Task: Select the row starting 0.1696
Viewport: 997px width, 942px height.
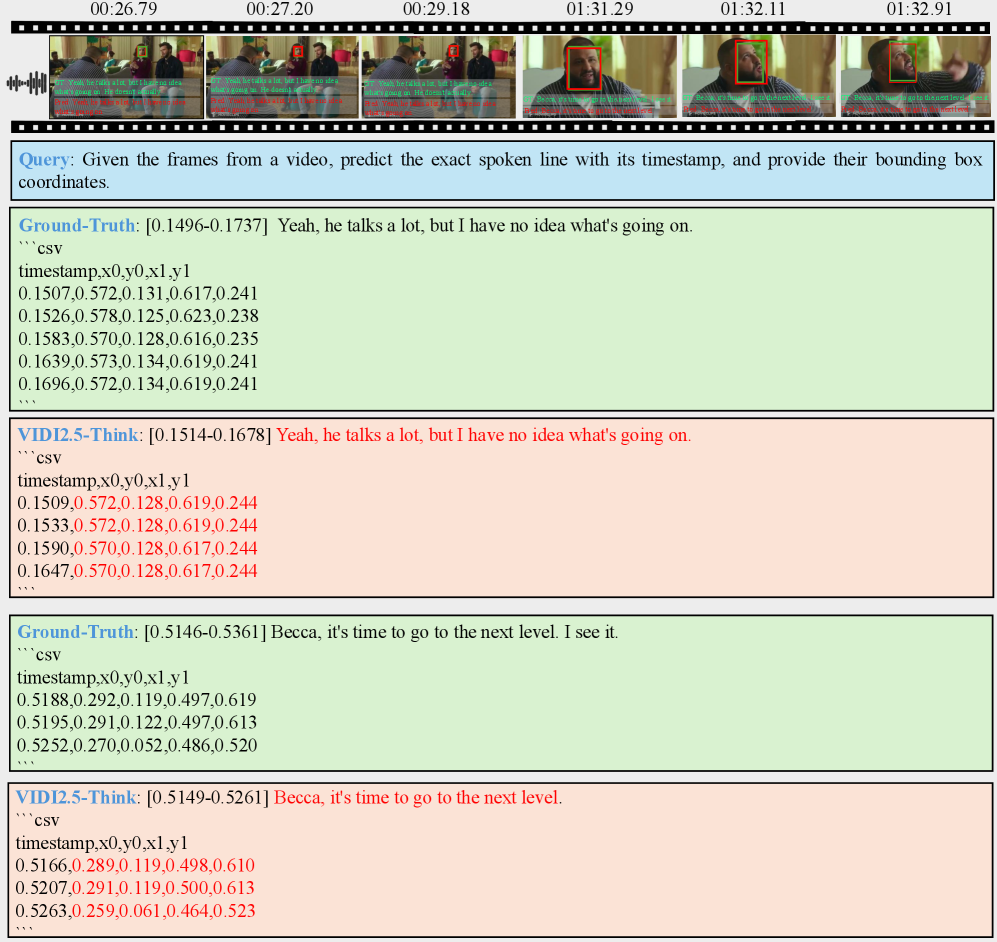Action: click(x=138, y=384)
